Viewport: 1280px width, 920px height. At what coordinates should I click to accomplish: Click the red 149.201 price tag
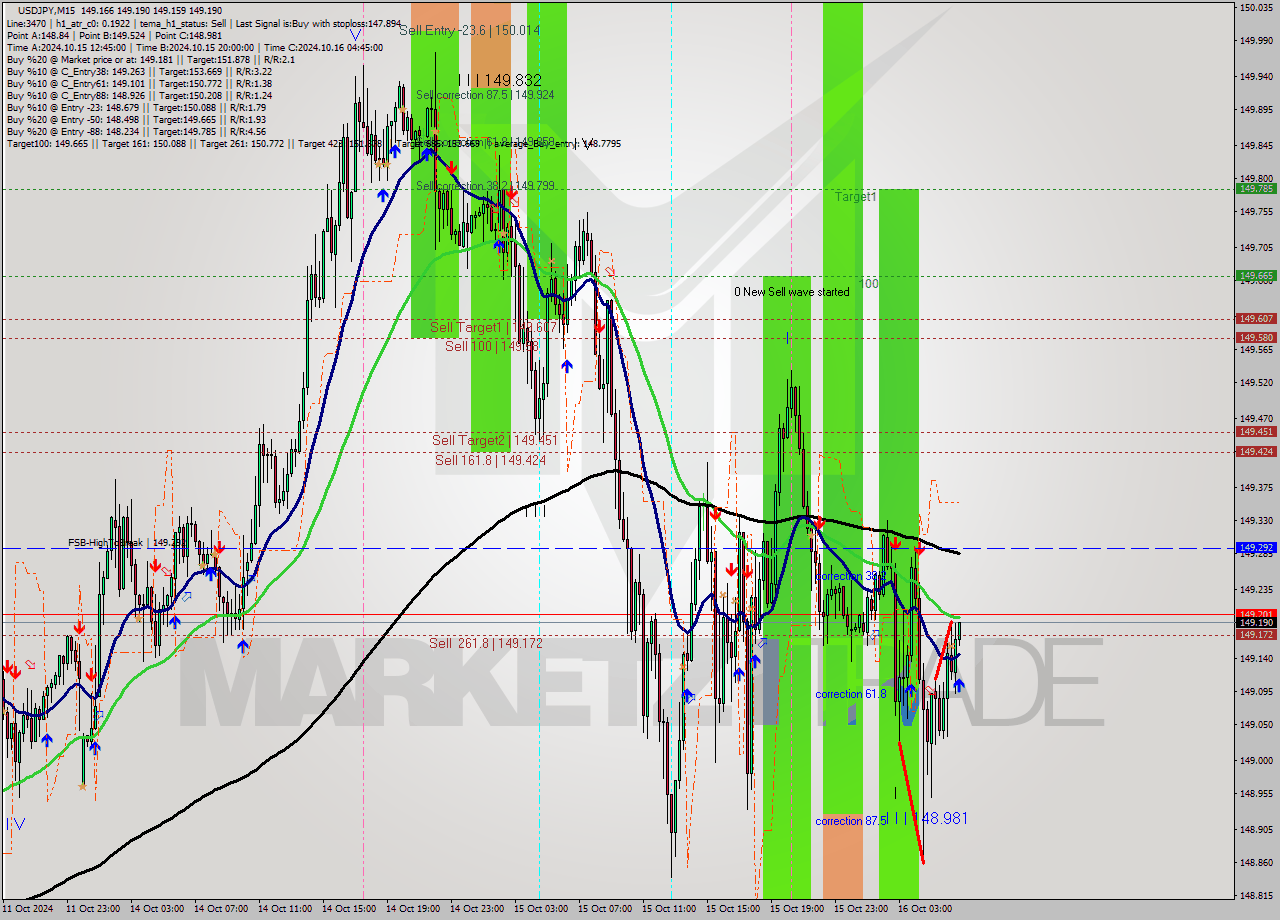[x=1256, y=614]
